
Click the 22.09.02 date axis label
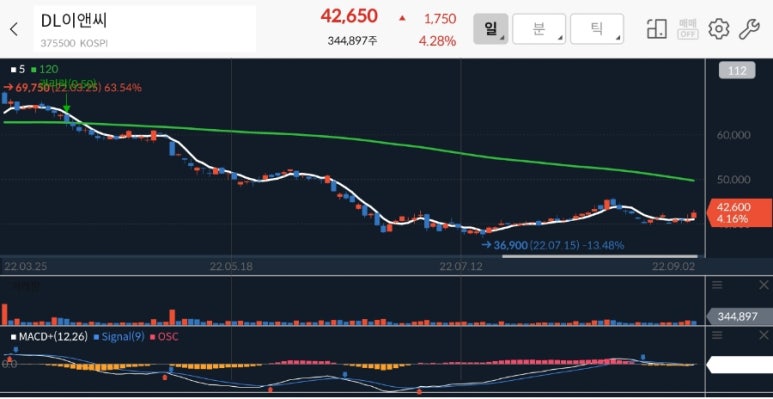point(673,267)
